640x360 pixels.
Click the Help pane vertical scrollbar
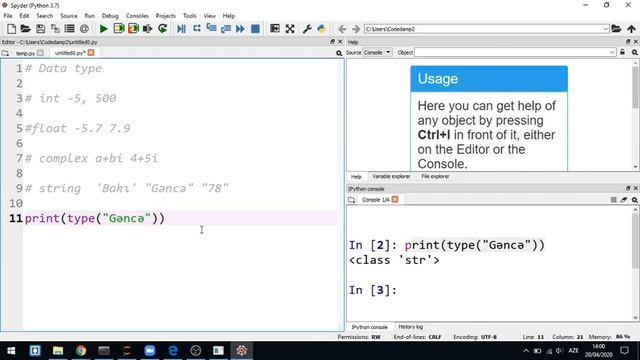636,114
